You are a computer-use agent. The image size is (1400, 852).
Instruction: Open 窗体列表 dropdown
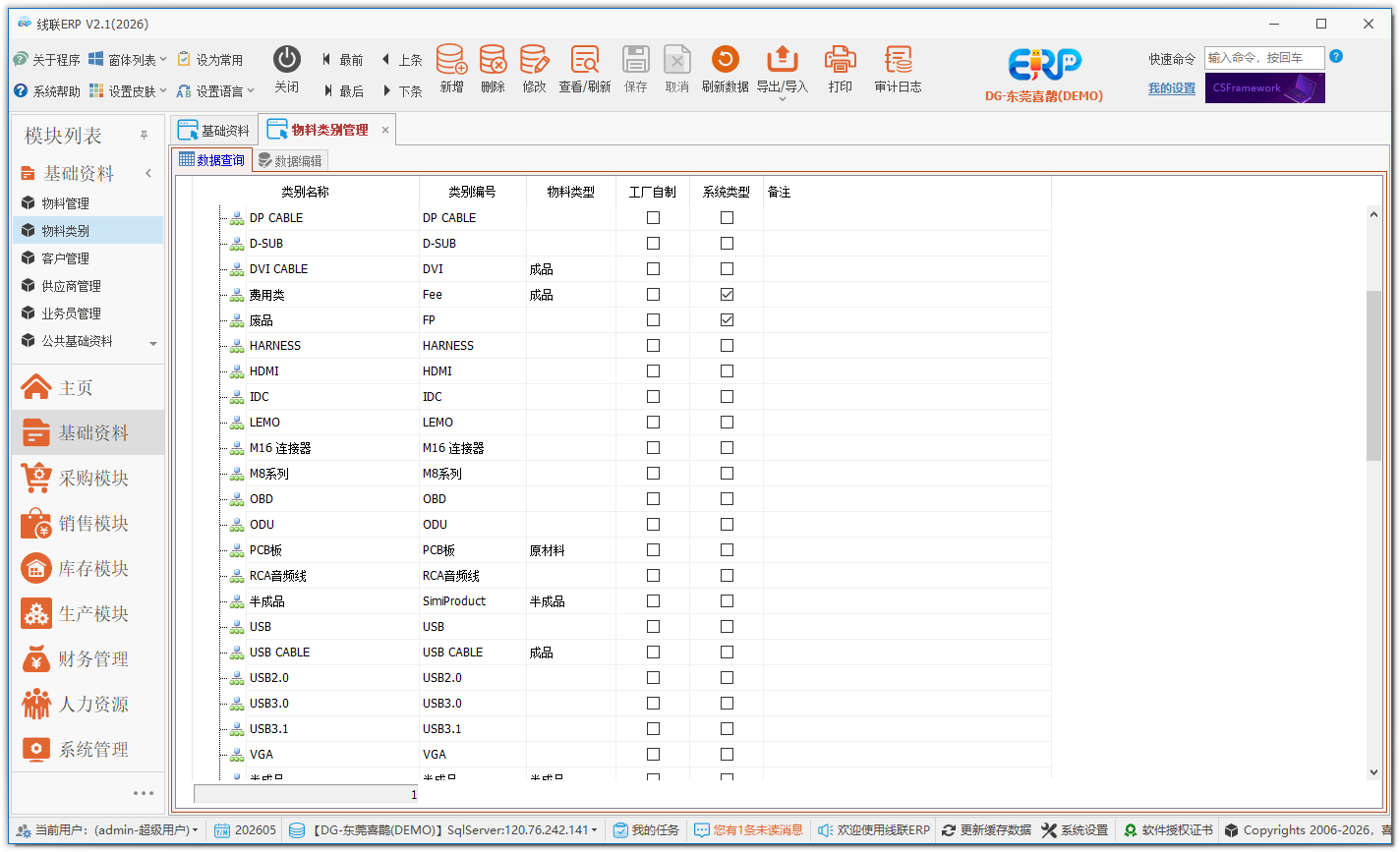(x=128, y=60)
